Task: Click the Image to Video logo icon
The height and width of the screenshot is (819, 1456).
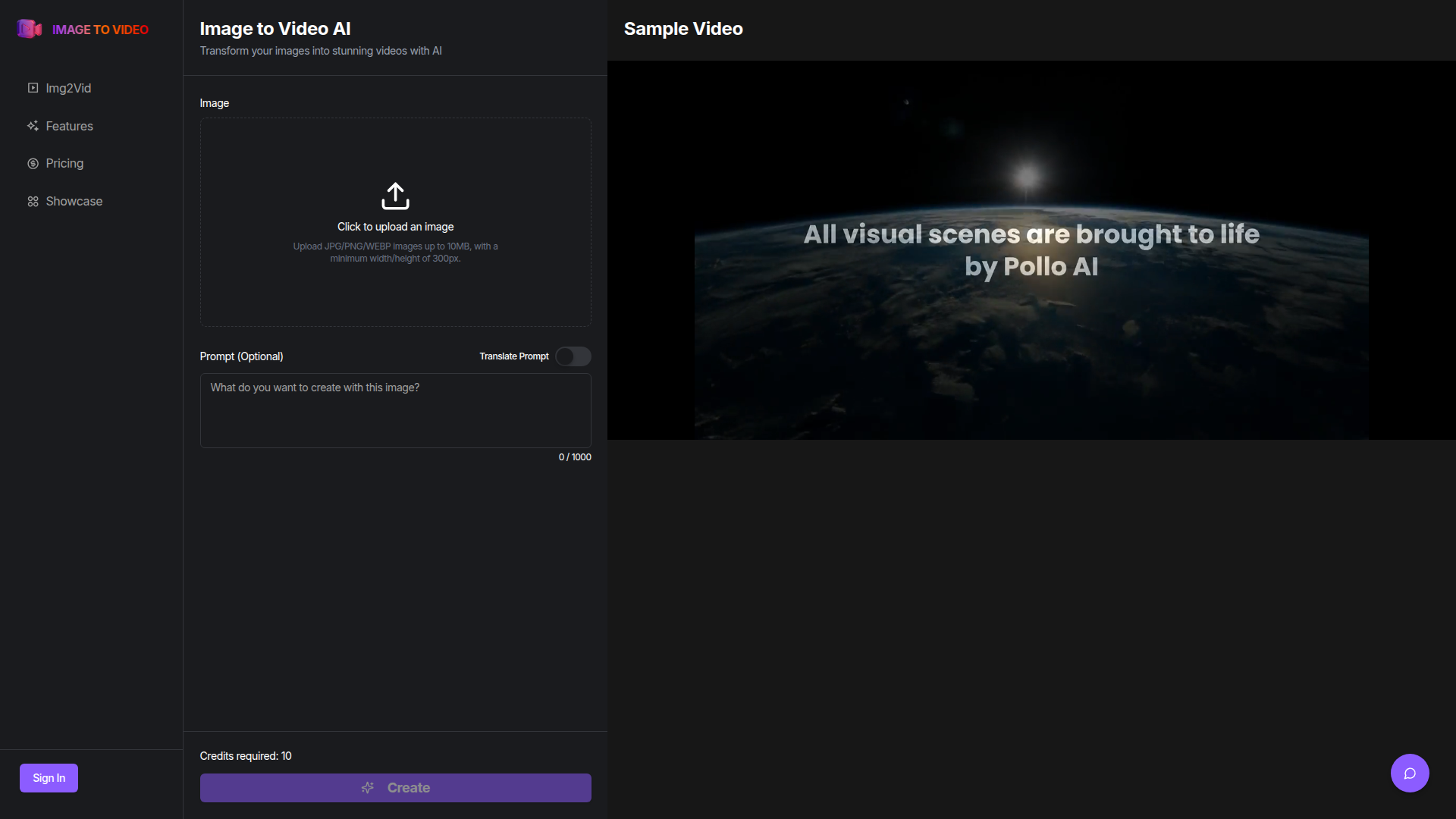Action: coord(29,29)
